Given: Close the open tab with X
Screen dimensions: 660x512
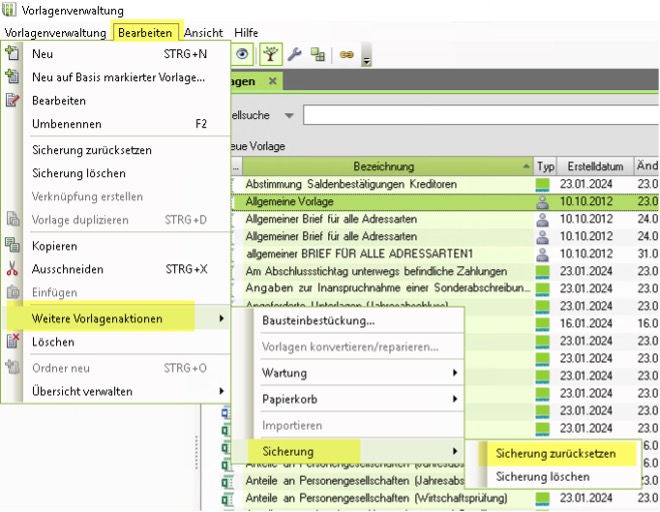Looking at the screenshot, I should 272,81.
